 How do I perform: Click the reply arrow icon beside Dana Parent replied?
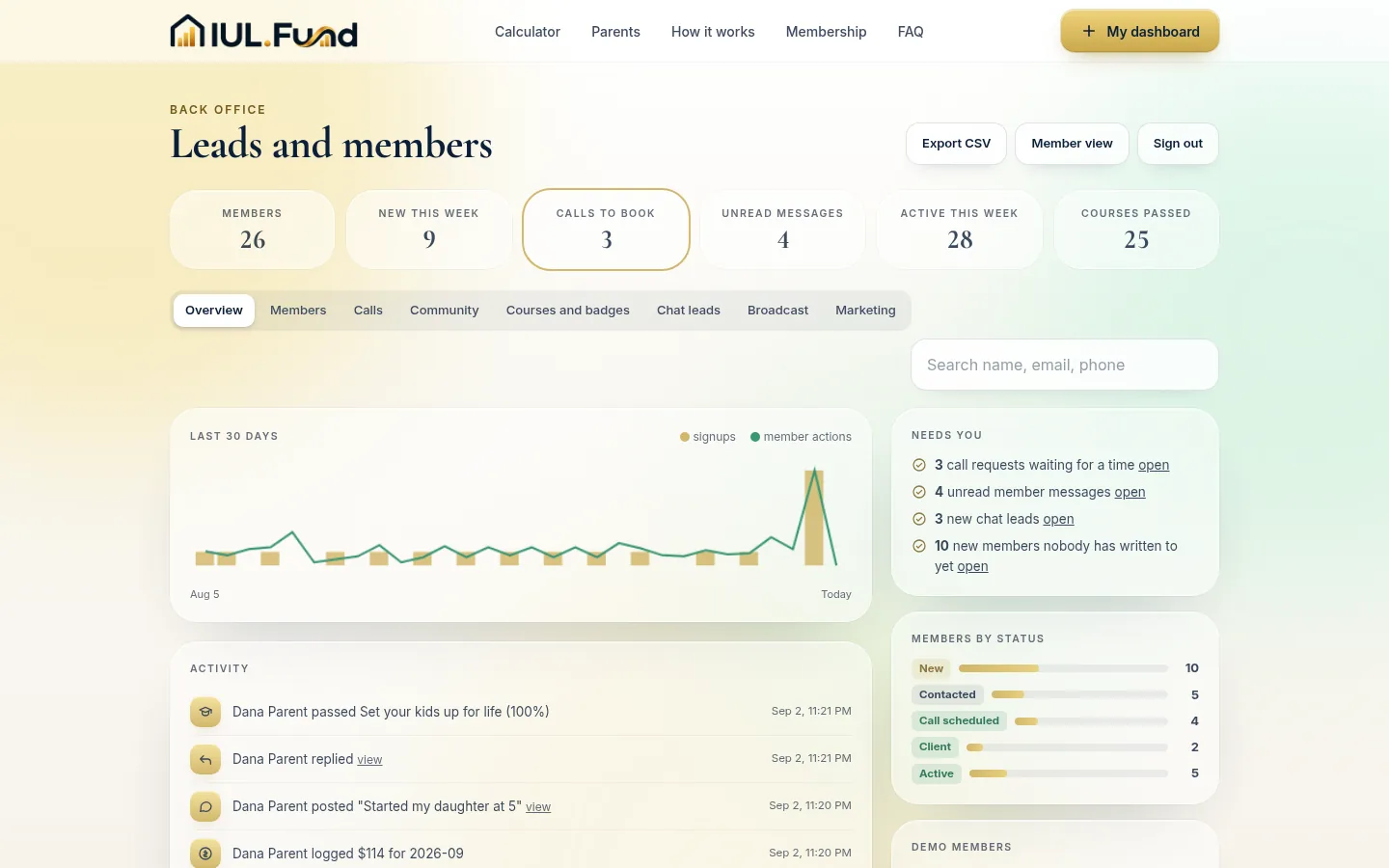205,759
